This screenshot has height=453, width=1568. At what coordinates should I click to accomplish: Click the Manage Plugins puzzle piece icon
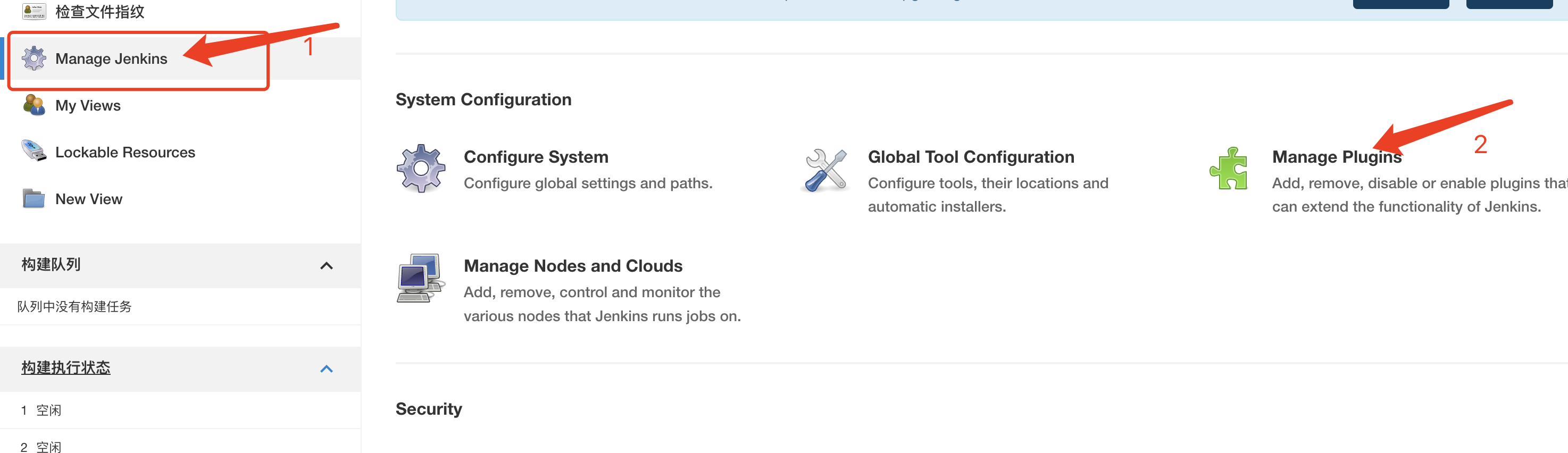(1228, 169)
